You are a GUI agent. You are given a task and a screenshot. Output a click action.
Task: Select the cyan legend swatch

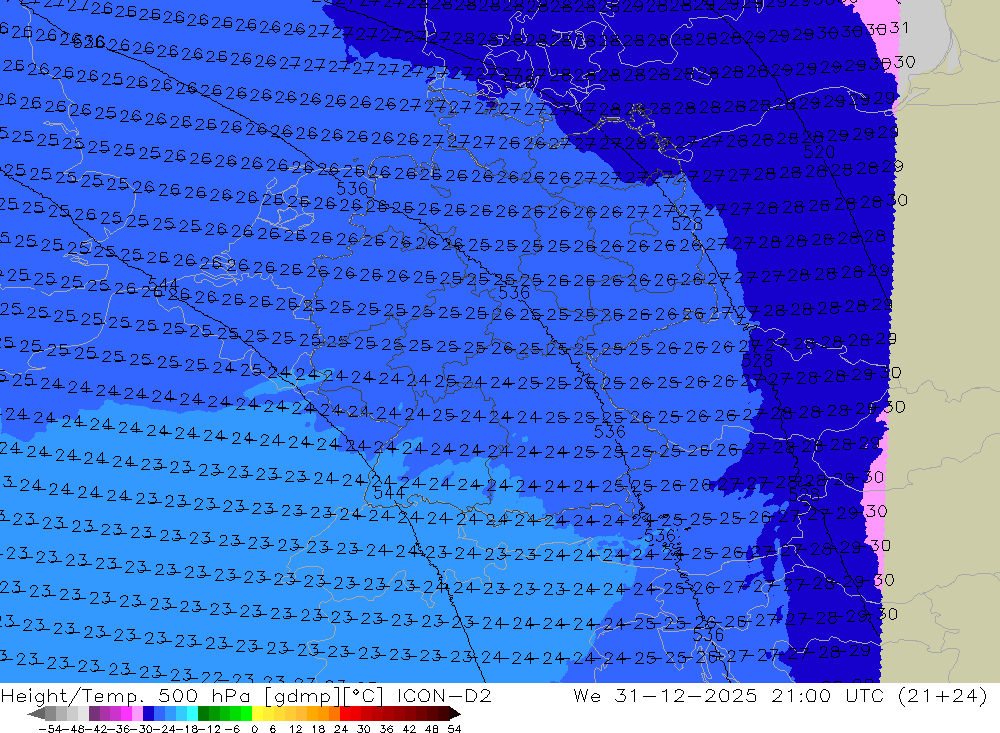[x=192, y=713]
